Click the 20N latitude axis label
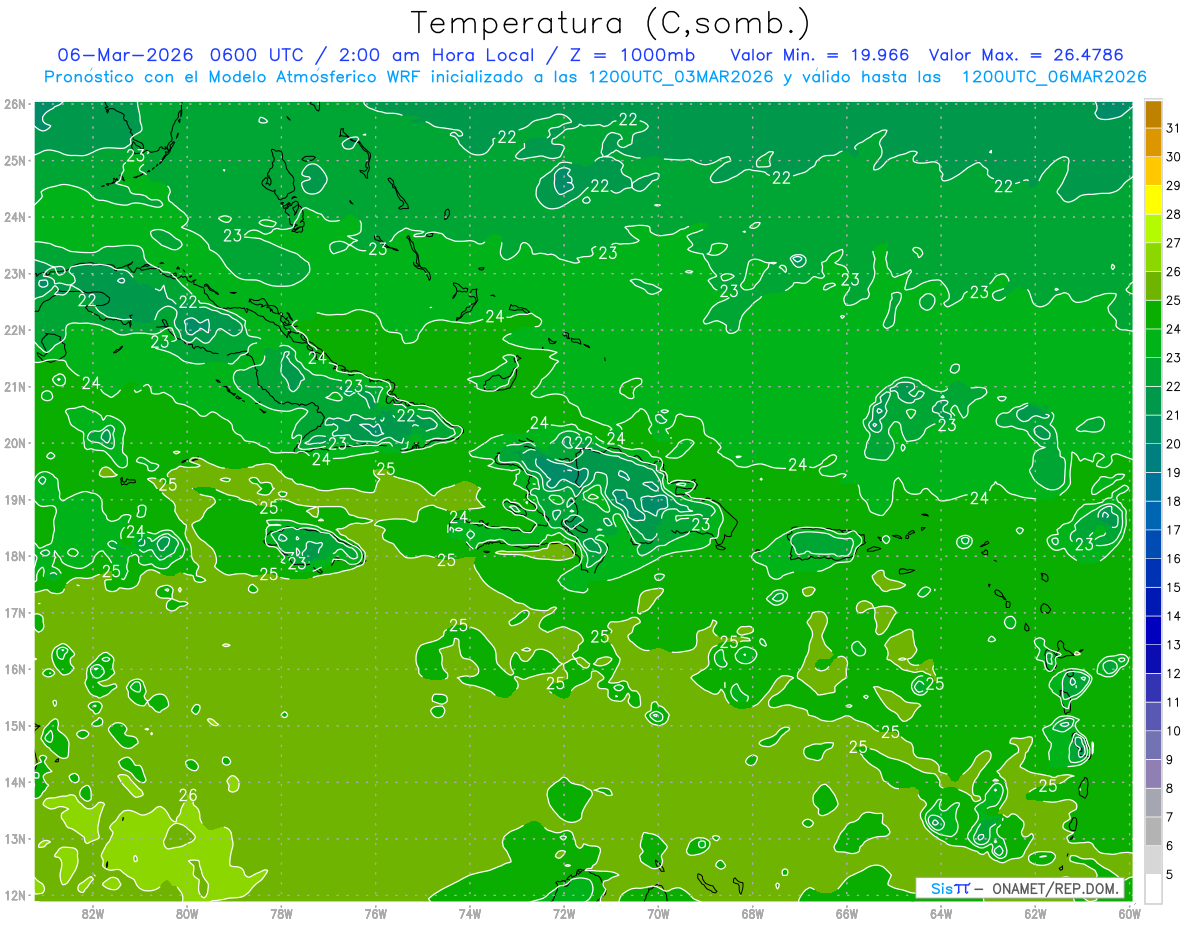The height and width of the screenshot is (927, 1200). 14,443
